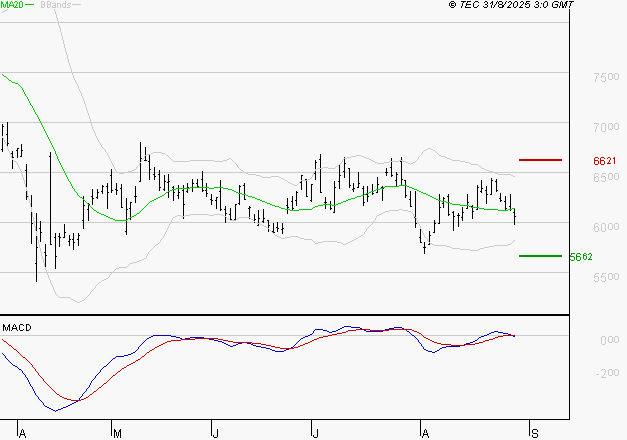Click the leftmost A month marker
Viewport: 627px width, 440px height.
coord(22,433)
